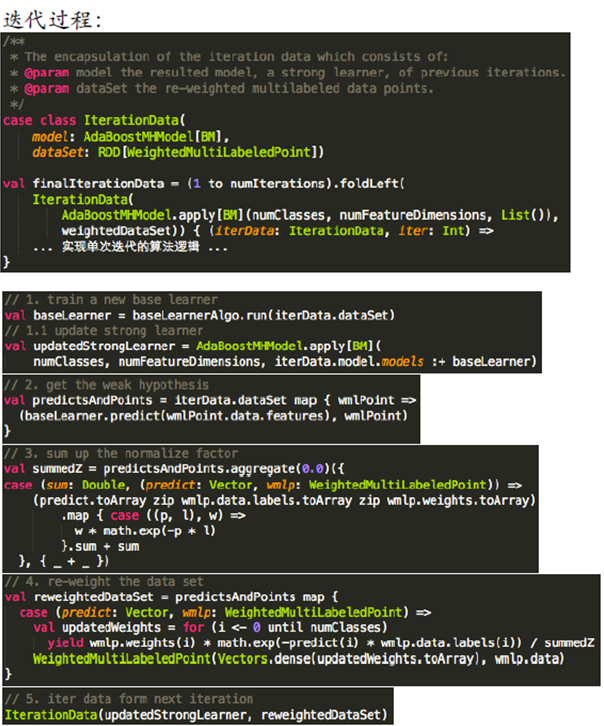Click the Chinese comment '实现单次迭代的算法逻辑'
604x726 pixels.
pos(131,246)
